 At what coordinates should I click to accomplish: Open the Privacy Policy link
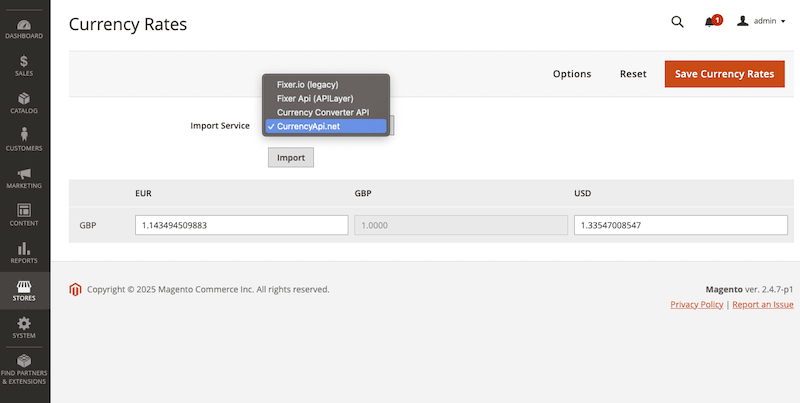coord(697,304)
